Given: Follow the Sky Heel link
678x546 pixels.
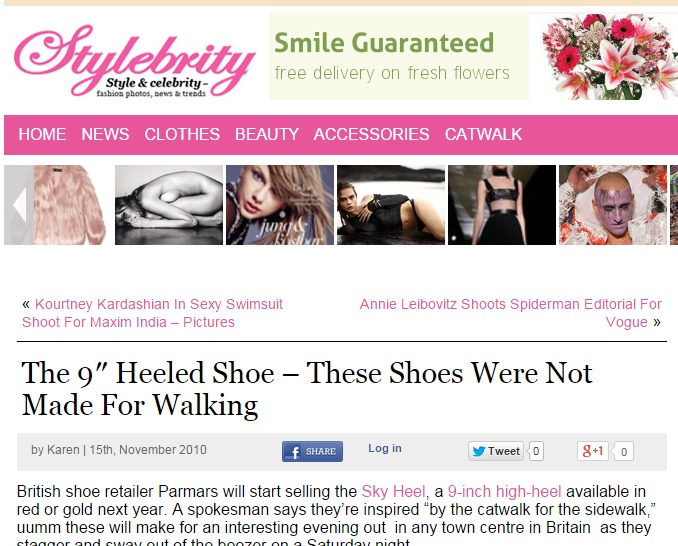Looking at the screenshot, I should point(393,492).
